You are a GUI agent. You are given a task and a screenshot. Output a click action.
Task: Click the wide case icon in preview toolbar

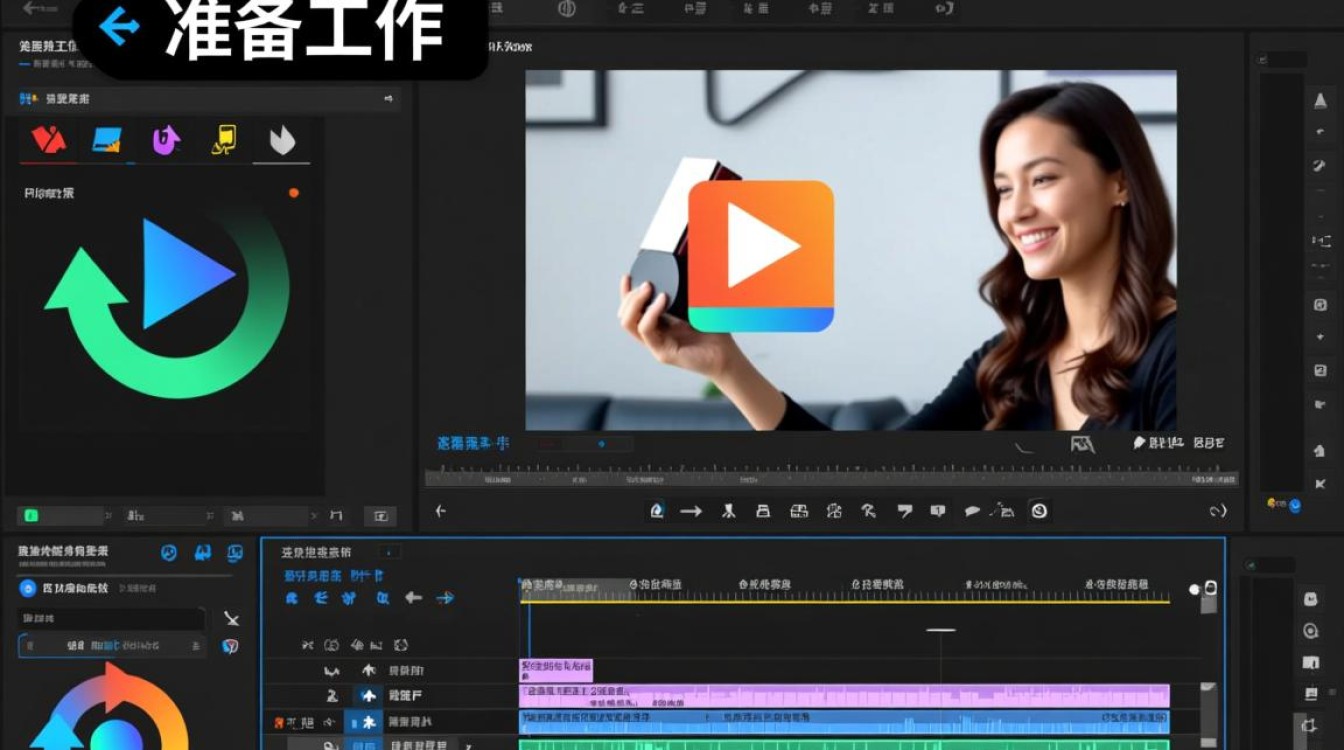point(798,511)
